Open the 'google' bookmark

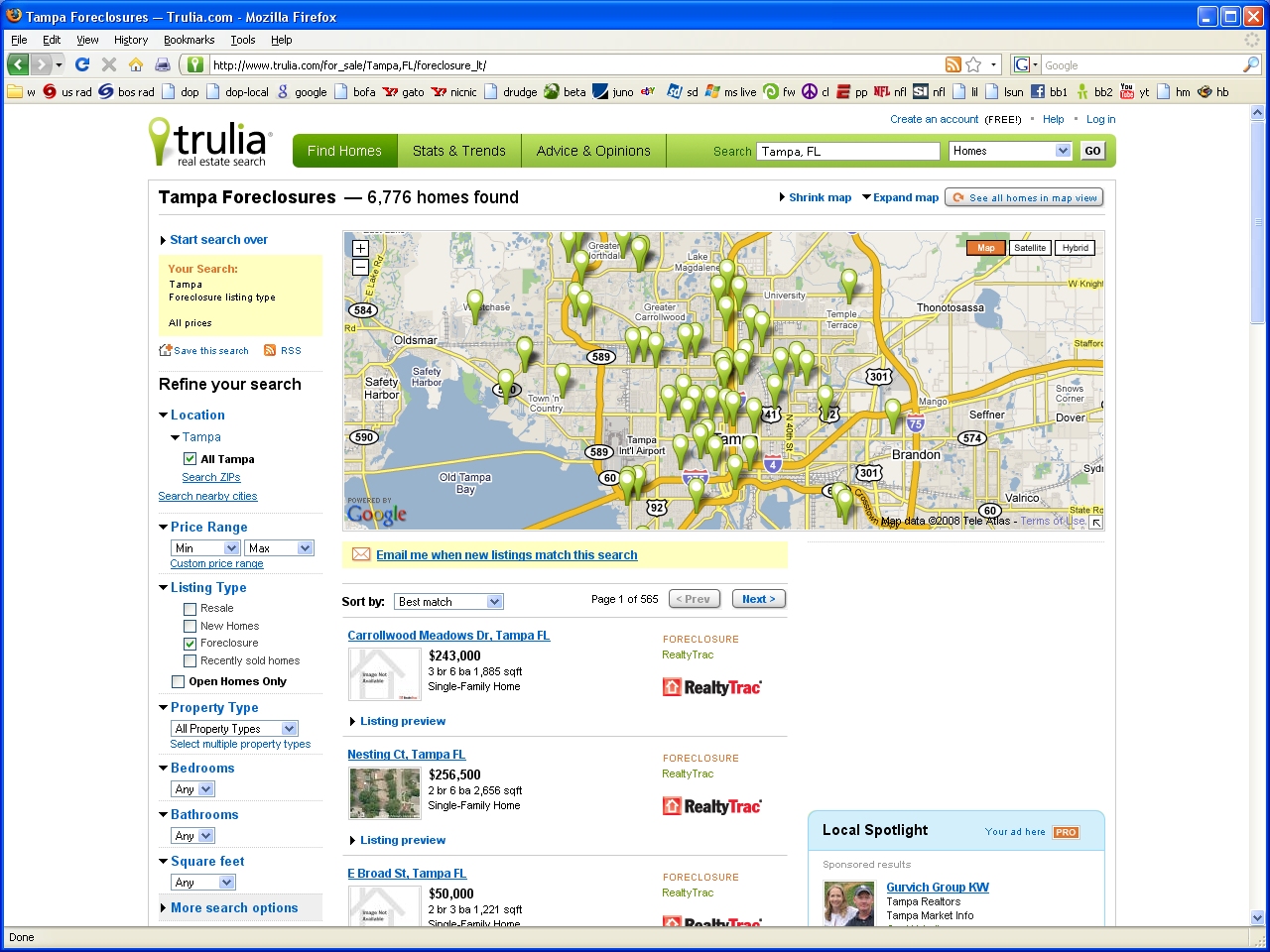pos(302,91)
